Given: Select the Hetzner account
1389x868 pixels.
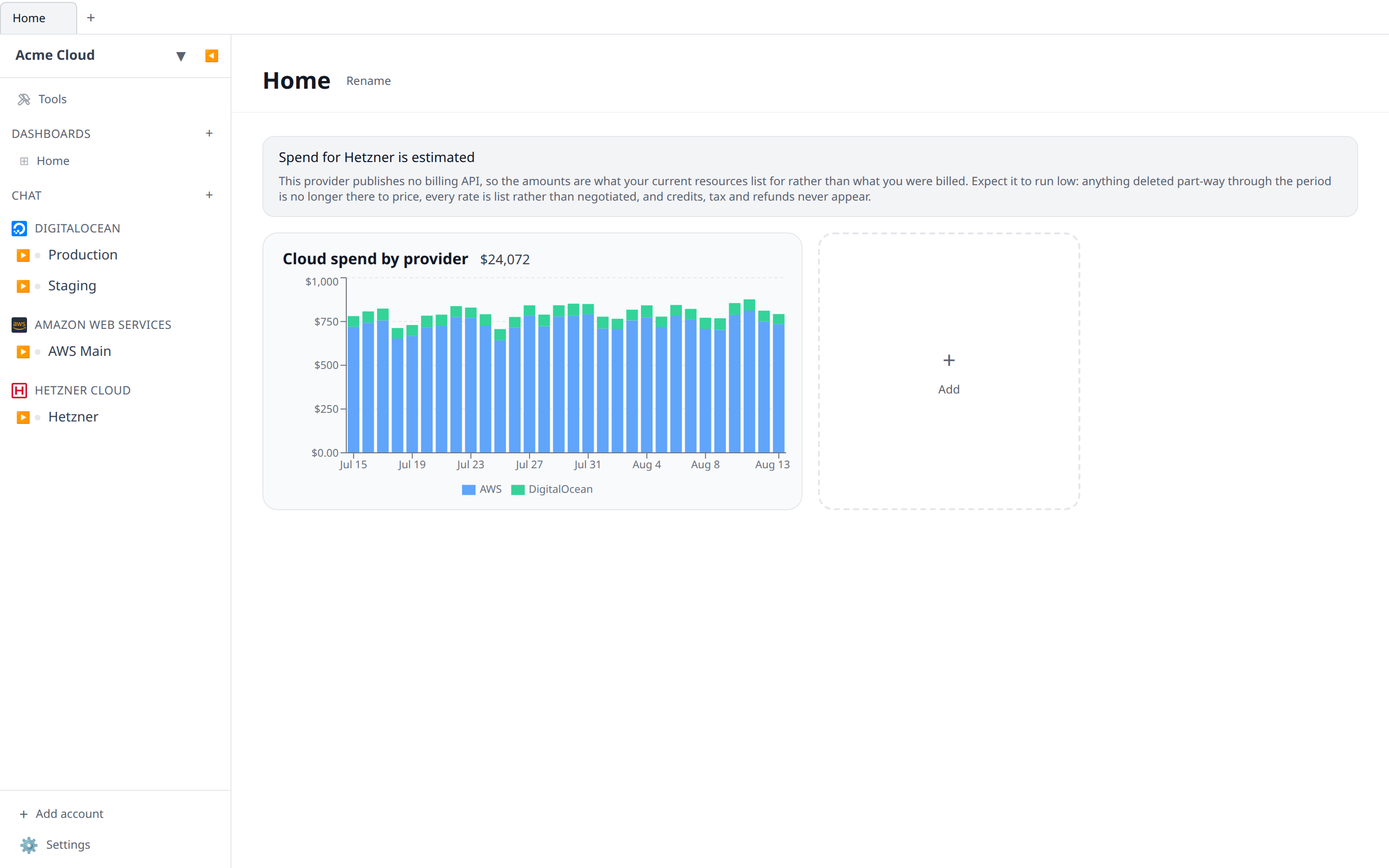Looking at the screenshot, I should click(73, 417).
